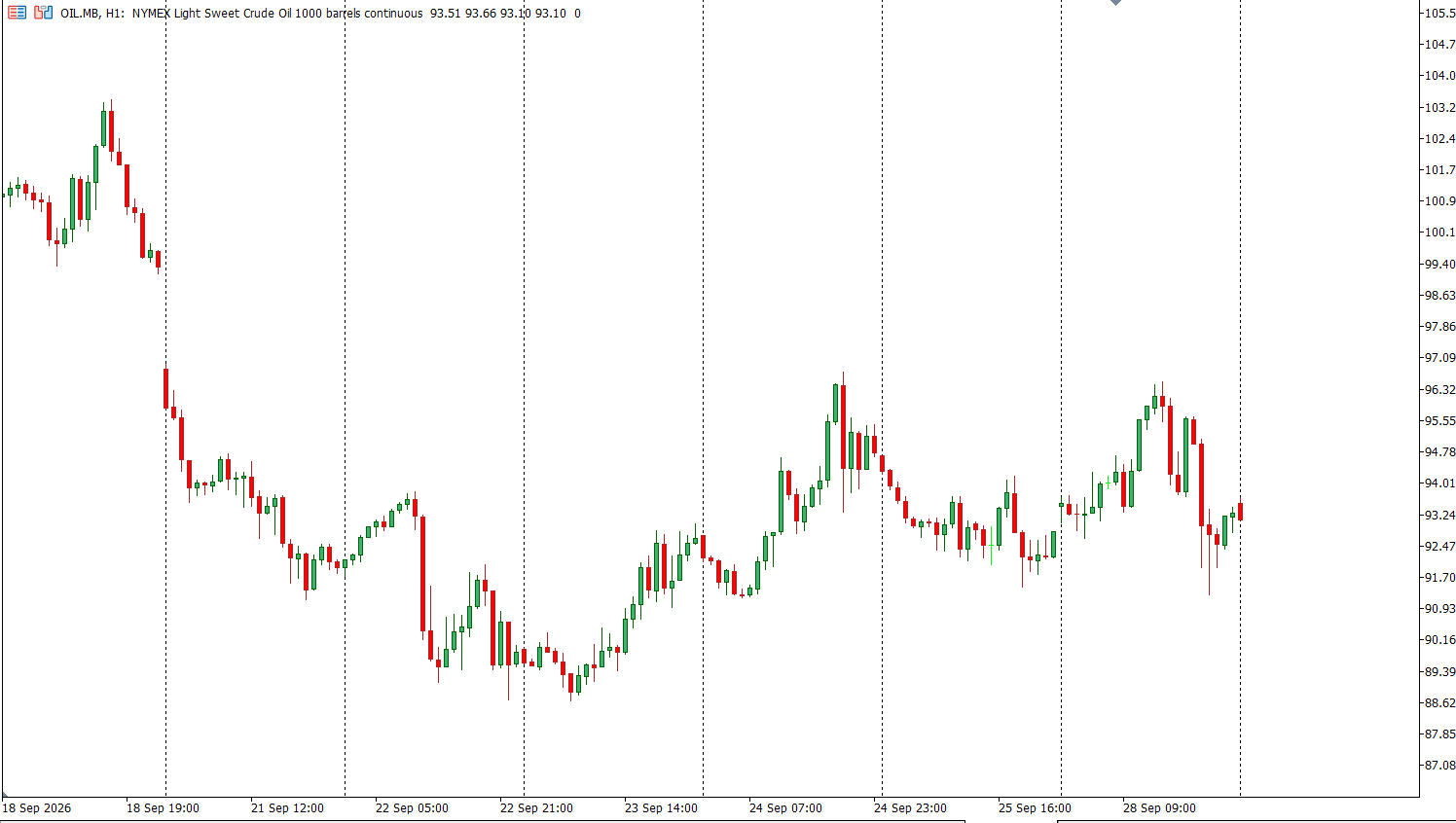Click the OIL.MB, H1 chart title text
The width and height of the screenshot is (1456, 823).
click(92, 14)
